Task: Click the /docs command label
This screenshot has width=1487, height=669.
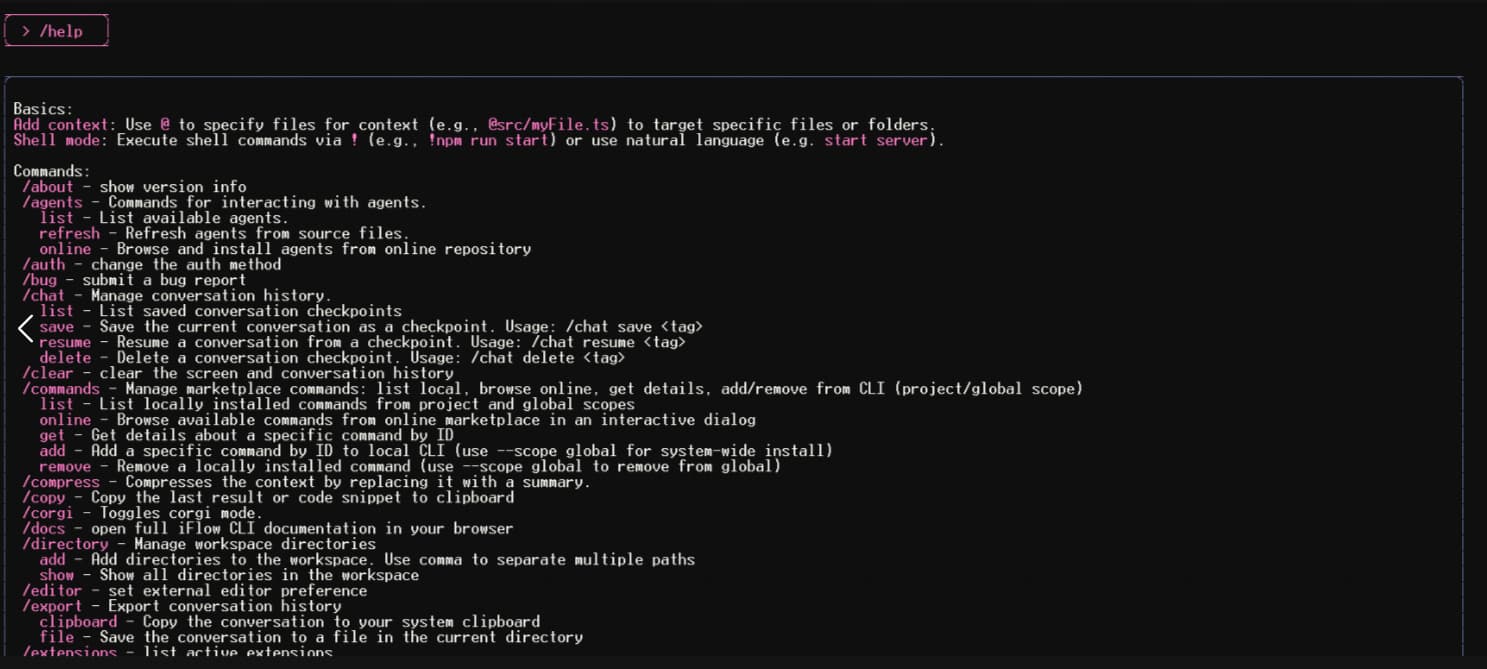Action: (x=44, y=529)
